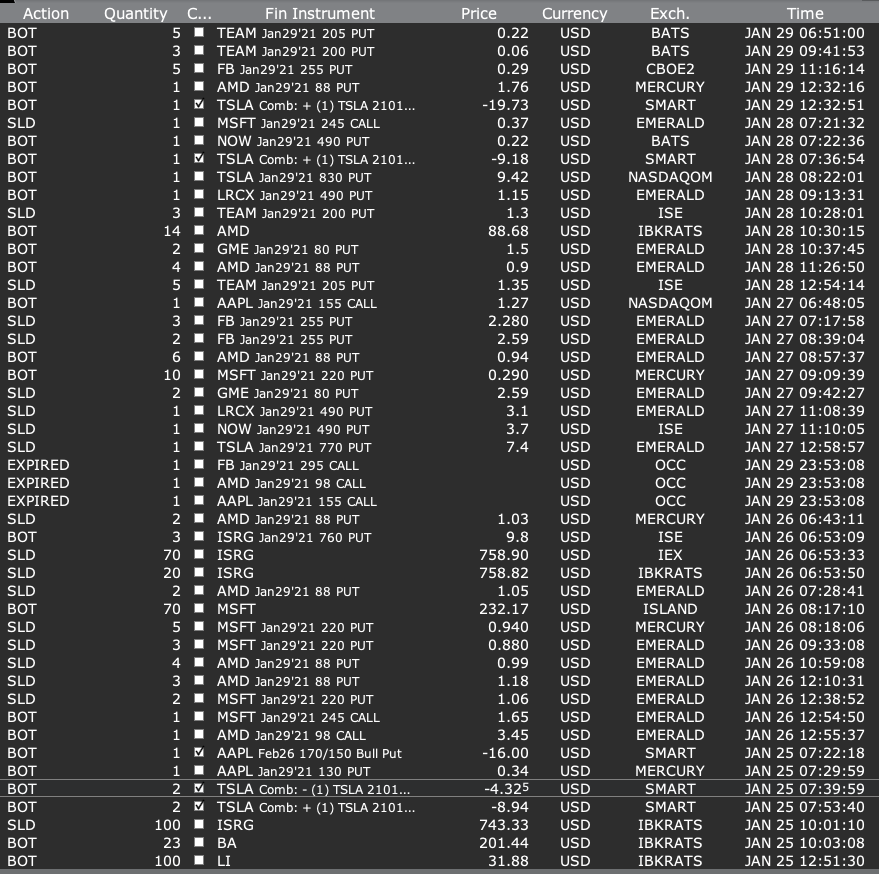Select LRCX Jan29'21 490 PUT sold at 3.1
The height and width of the screenshot is (874, 879).
point(294,411)
